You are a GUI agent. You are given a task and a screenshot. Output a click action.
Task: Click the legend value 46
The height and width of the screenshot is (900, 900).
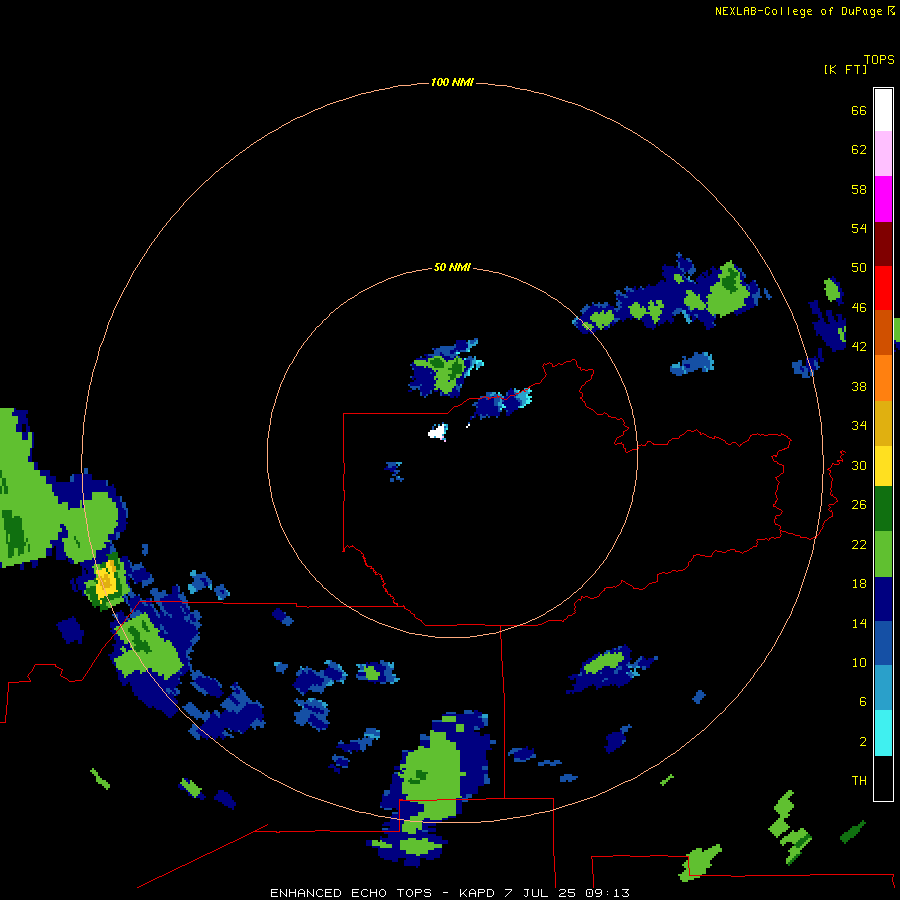point(859,308)
